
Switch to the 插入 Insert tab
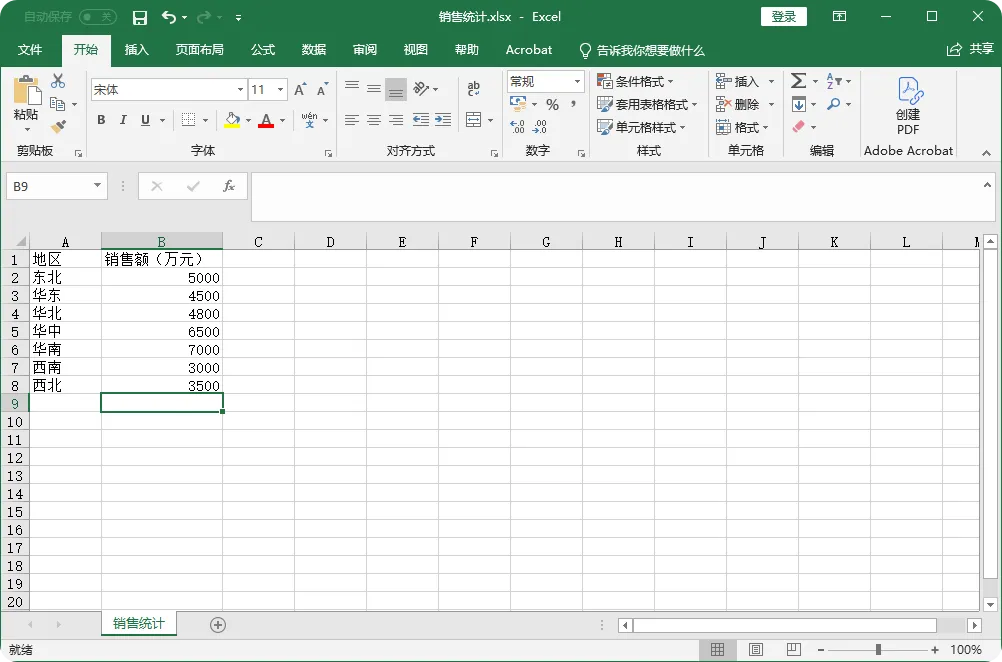click(x=136, y=50)
